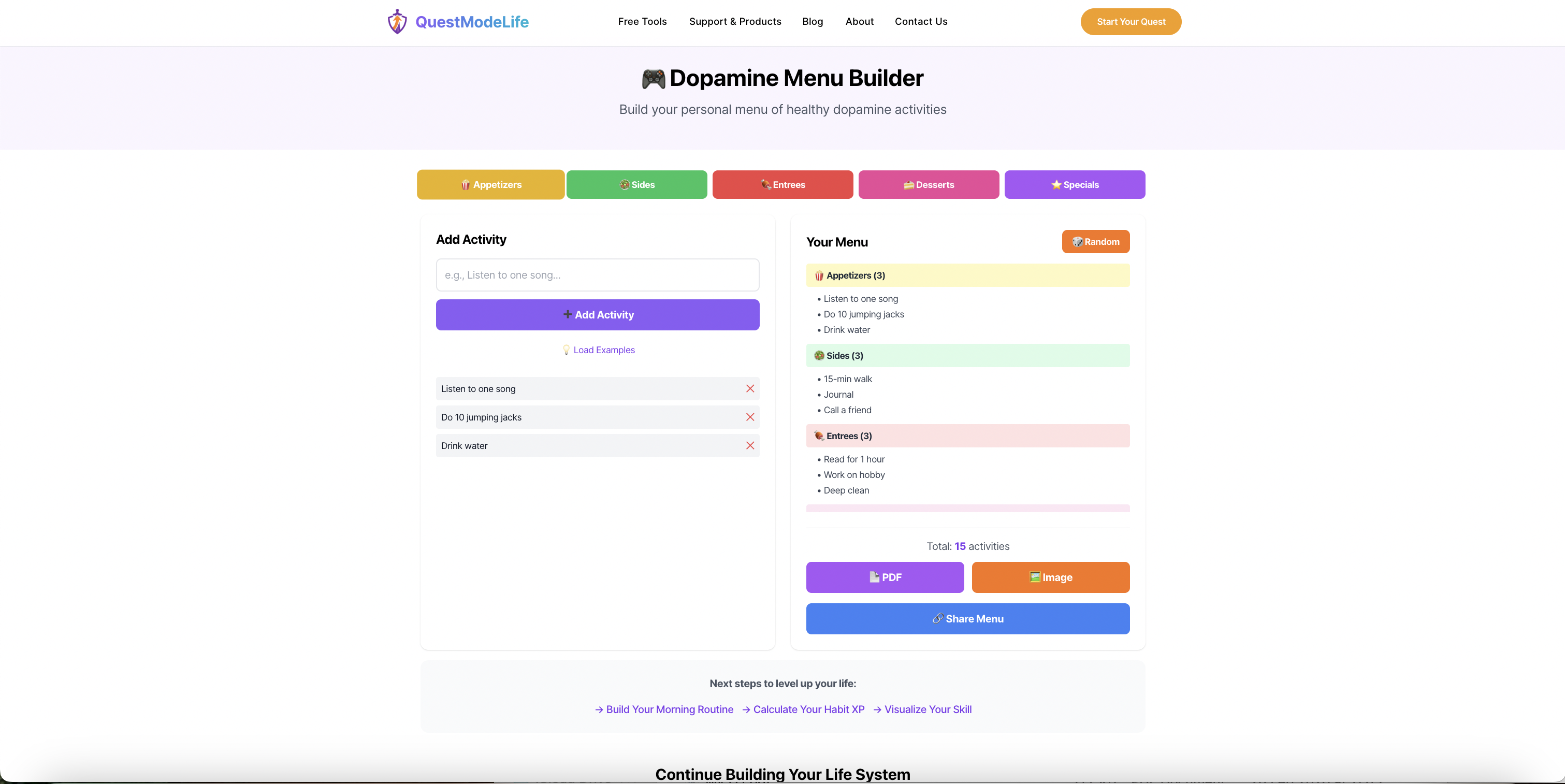Viewport: 1565px width, 784px height.
Task: Select the Specials category
Action: pos(1074,185)
